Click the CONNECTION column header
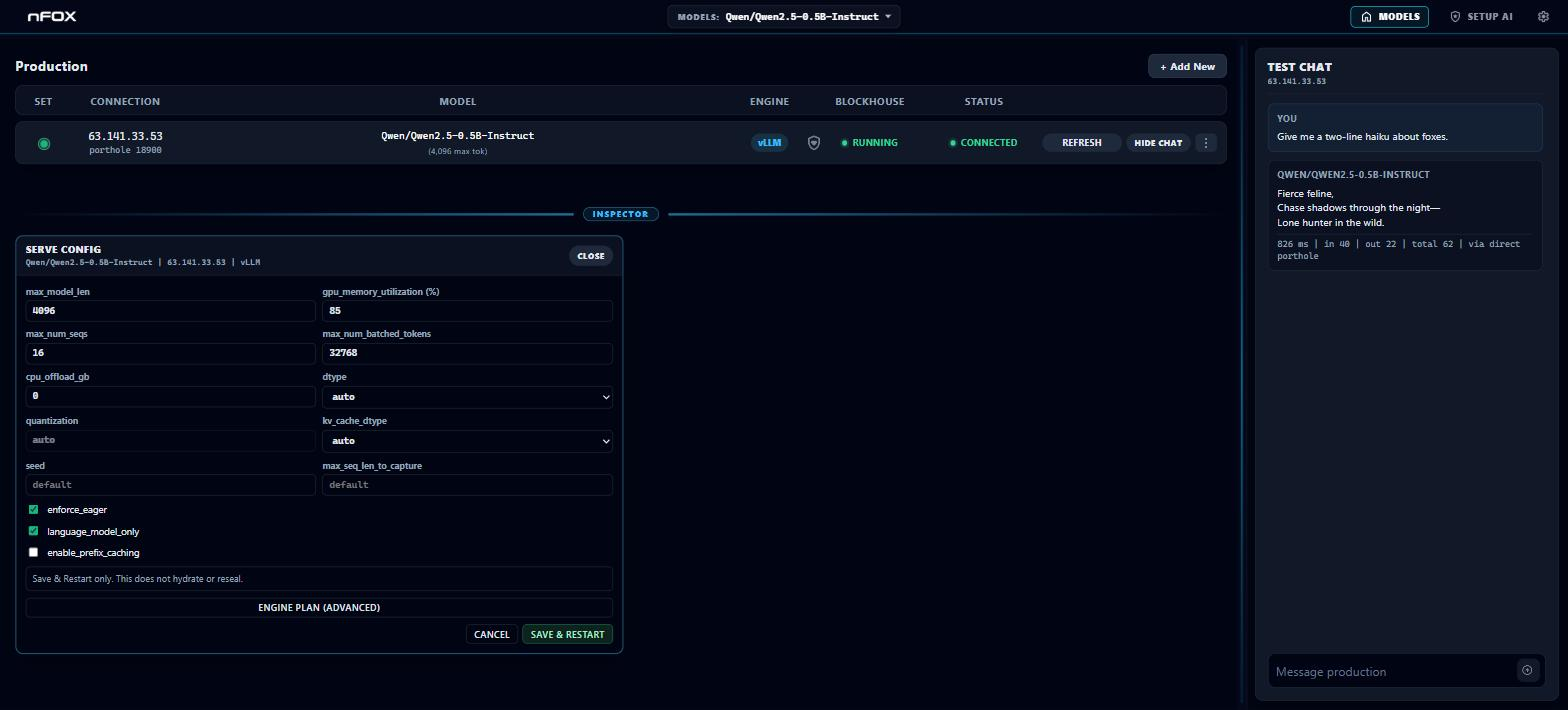 click(125, 101)
